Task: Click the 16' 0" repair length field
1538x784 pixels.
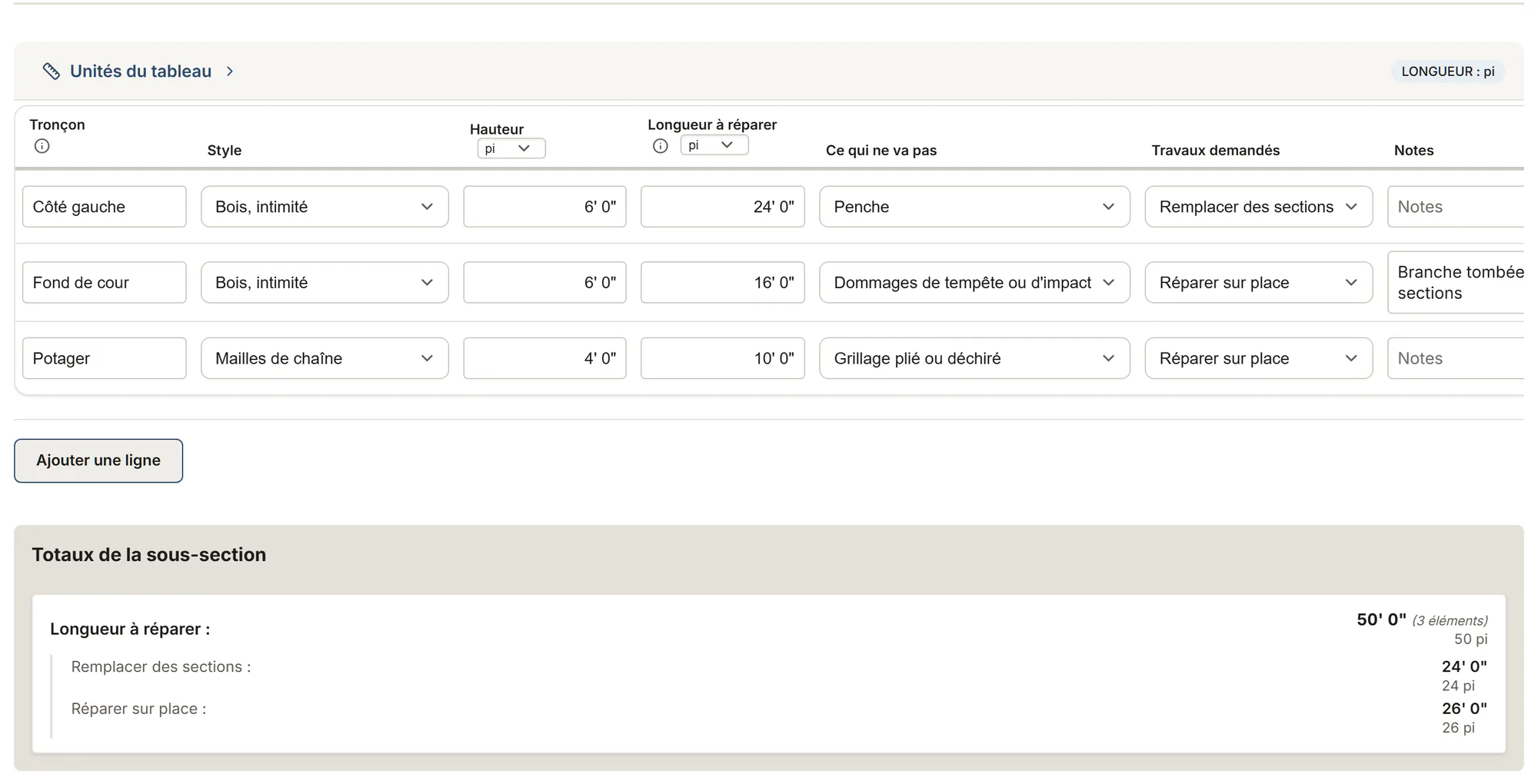Action: [x=723, y=283]
